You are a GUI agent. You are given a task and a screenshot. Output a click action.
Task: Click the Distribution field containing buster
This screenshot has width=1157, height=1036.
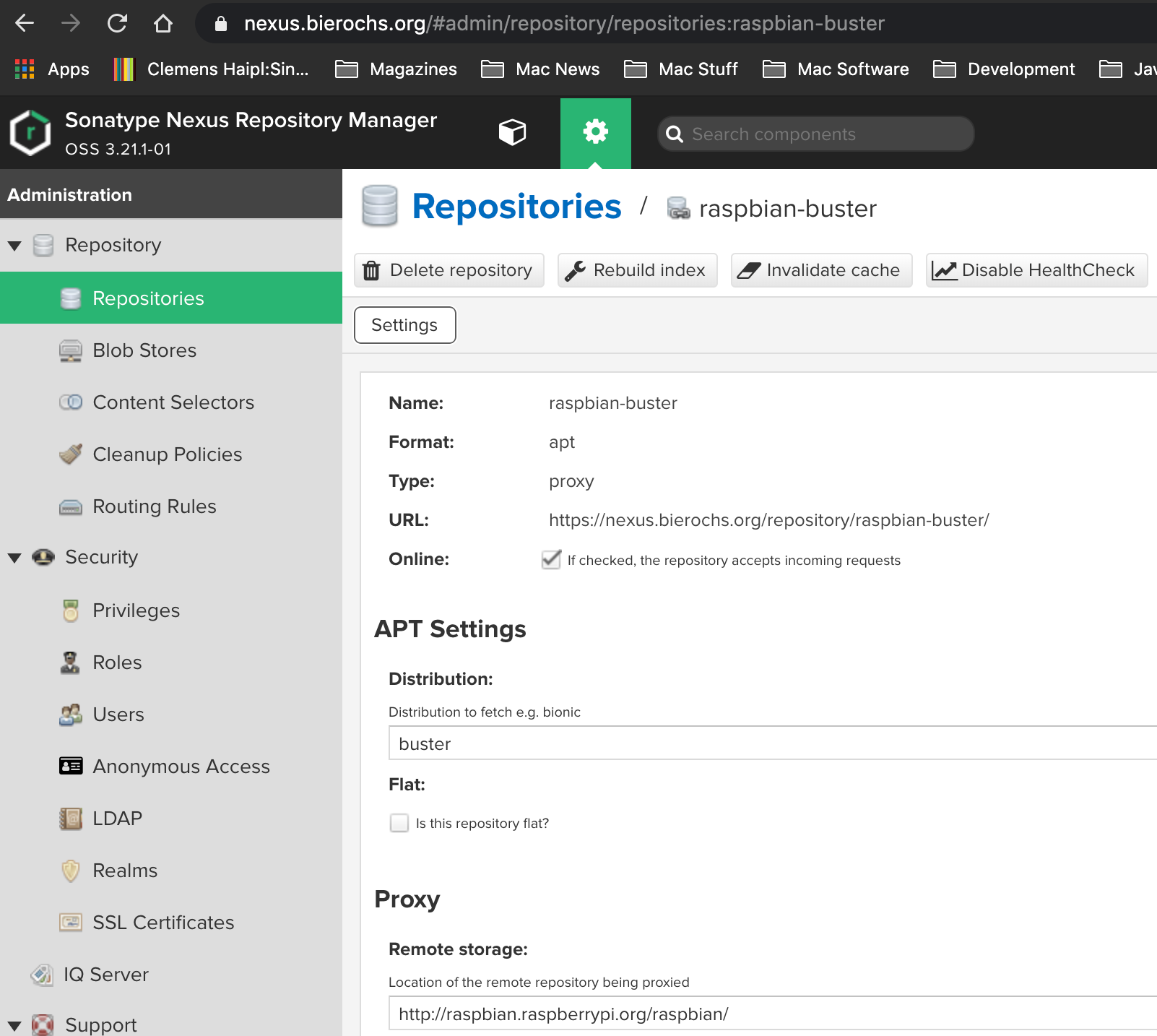click(773, 743)
